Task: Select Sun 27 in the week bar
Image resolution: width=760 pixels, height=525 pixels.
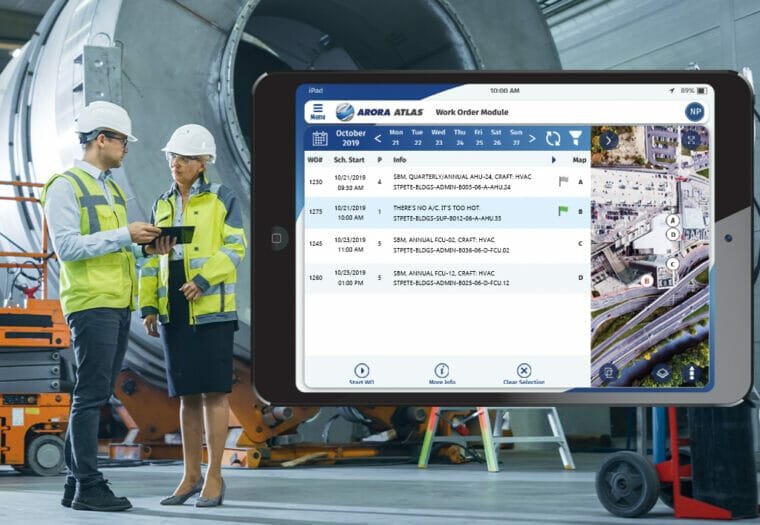Action: 516,138
